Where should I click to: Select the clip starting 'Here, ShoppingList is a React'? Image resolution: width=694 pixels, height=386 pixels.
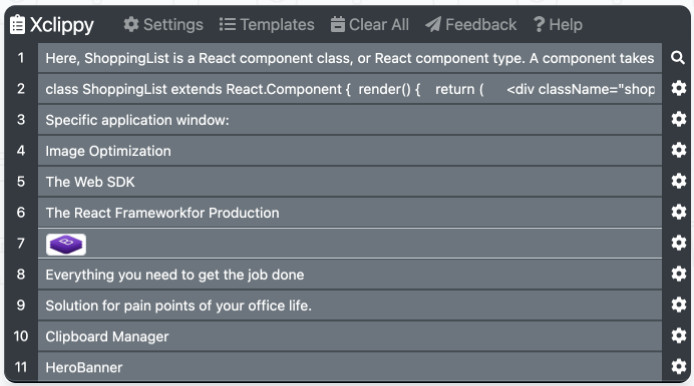click(x=350, y=58)
